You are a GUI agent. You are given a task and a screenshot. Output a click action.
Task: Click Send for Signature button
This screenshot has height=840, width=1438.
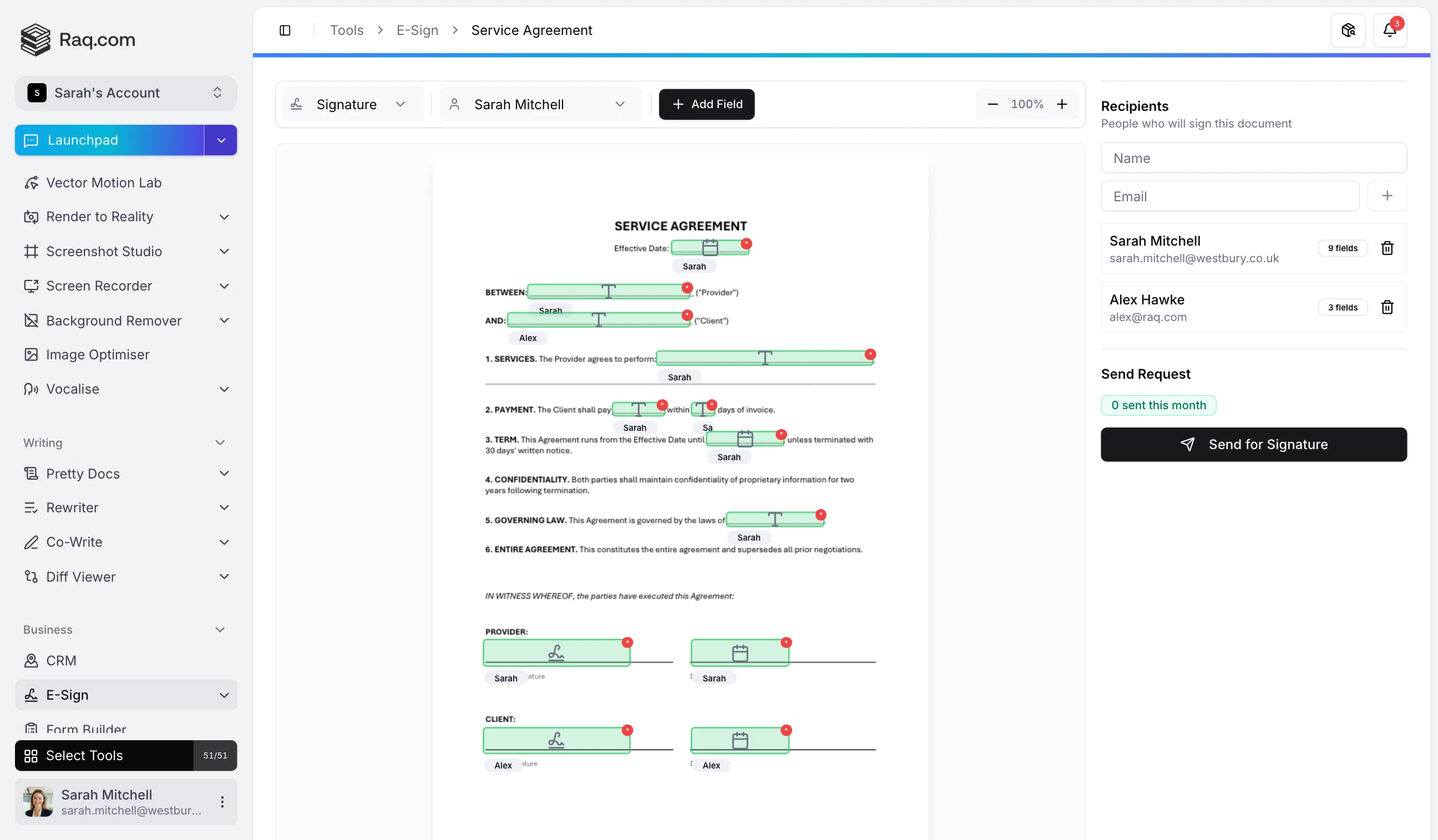(1253, 444)
